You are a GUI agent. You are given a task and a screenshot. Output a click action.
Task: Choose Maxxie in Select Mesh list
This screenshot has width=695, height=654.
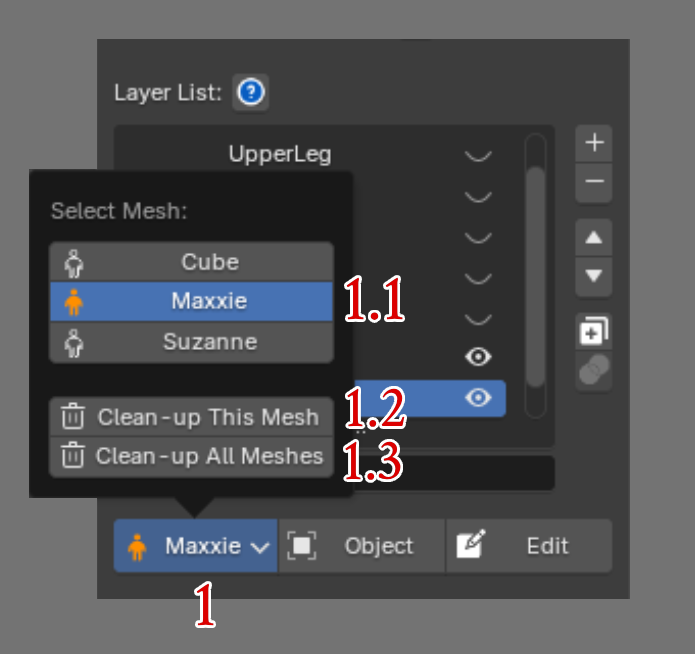191,301
